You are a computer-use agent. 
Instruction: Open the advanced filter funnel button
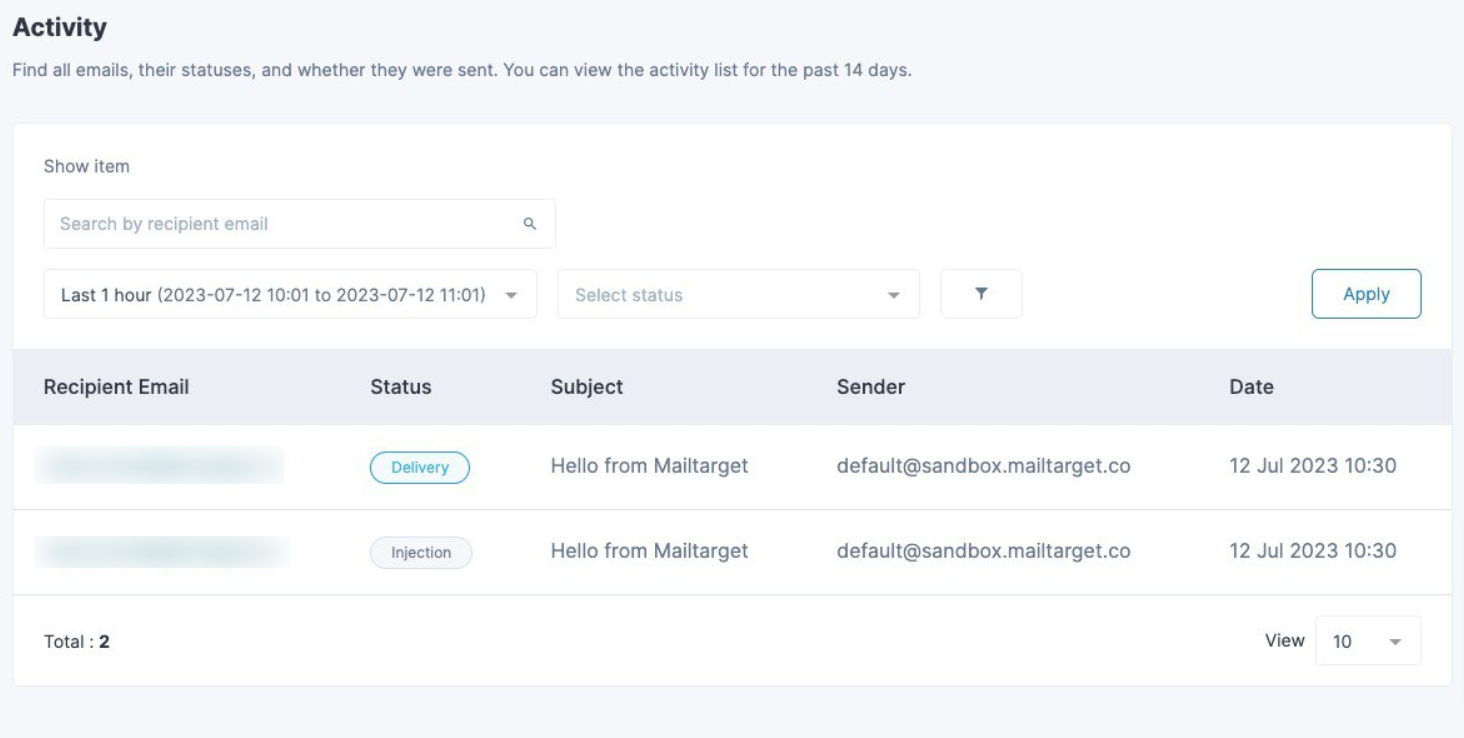pyautogui.click(x=981, y=294)
